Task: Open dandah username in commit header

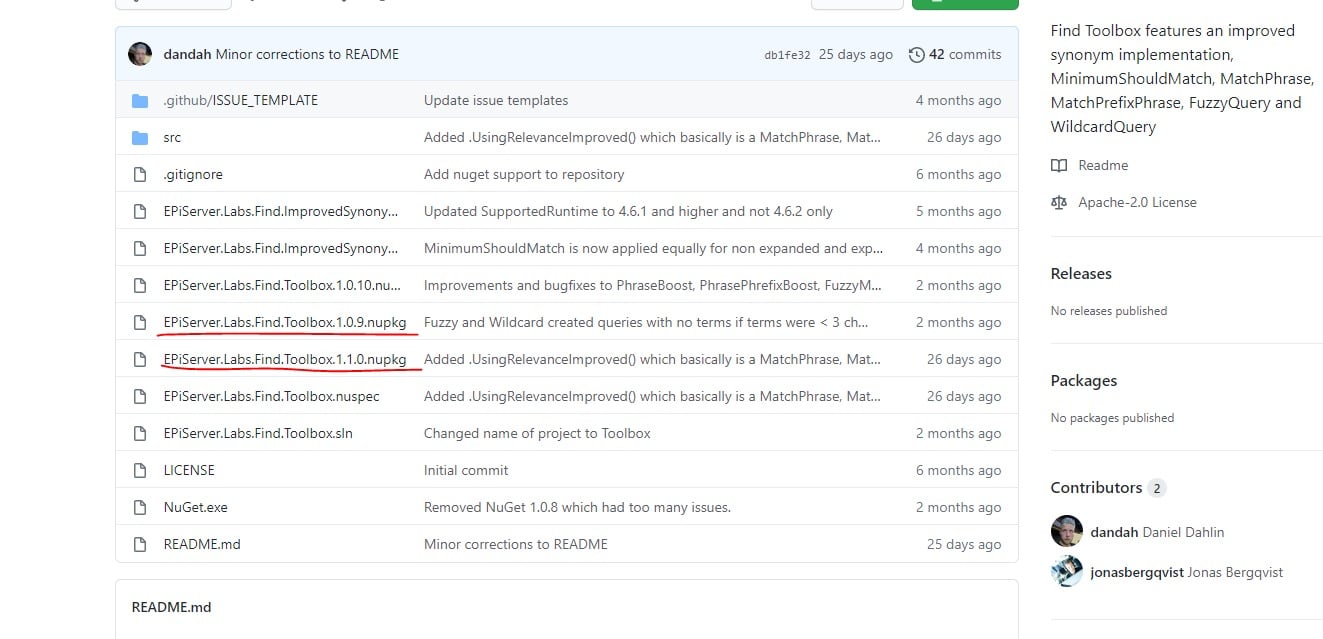Action: point(187,54)
